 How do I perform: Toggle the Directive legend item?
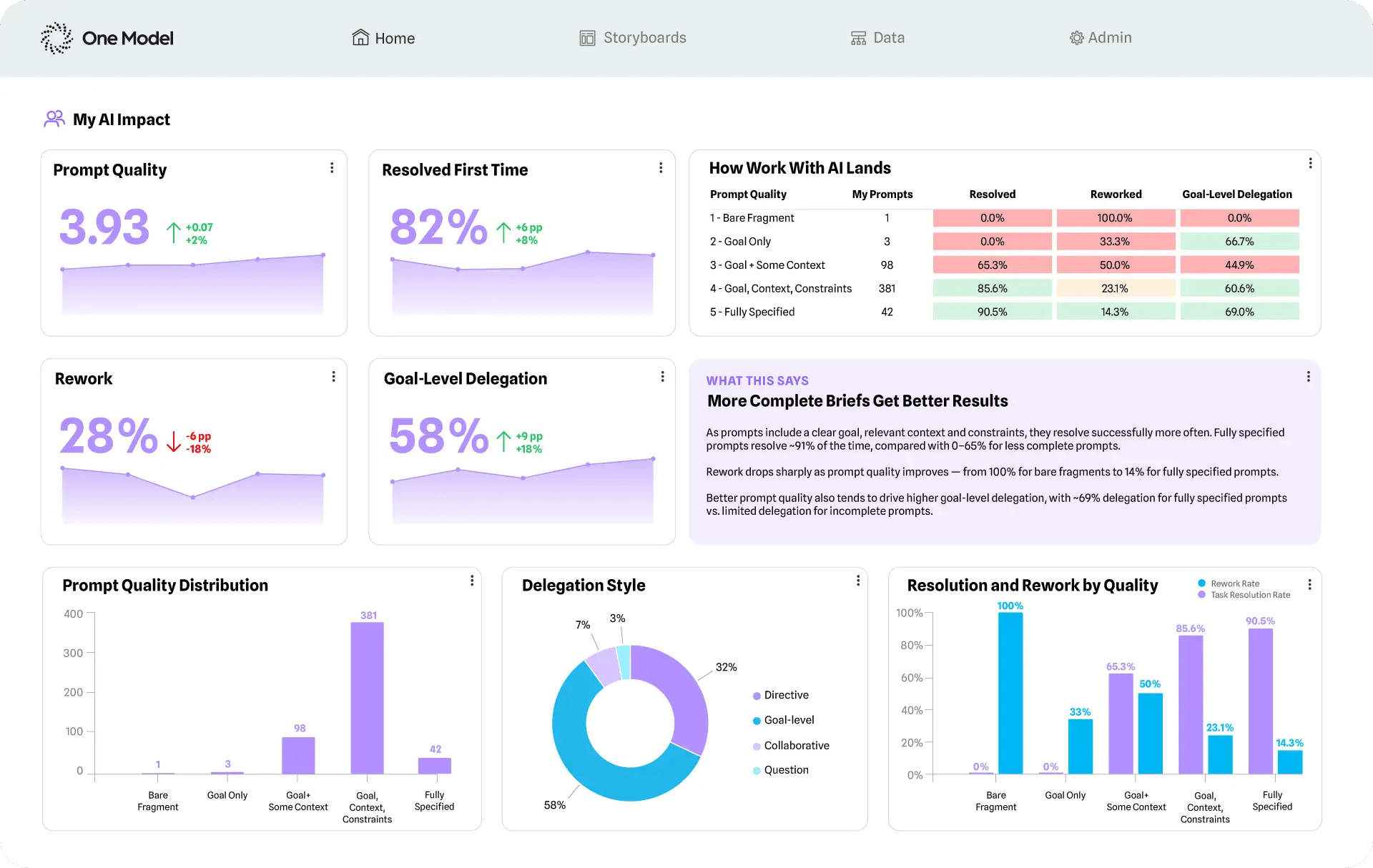tap(781, 695)
